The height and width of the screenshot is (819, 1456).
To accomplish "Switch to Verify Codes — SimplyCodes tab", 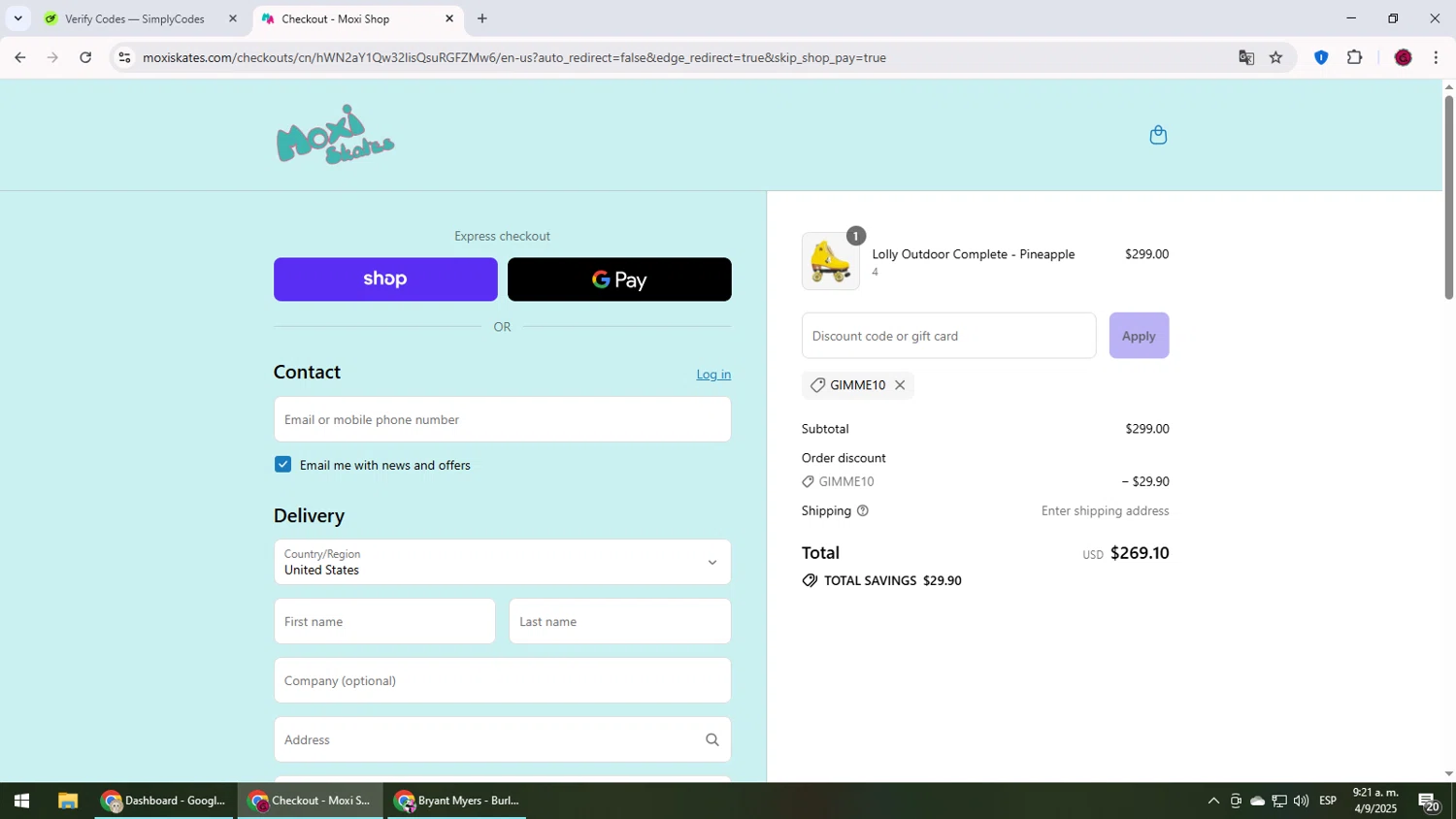I will click(x=134, y=18).
